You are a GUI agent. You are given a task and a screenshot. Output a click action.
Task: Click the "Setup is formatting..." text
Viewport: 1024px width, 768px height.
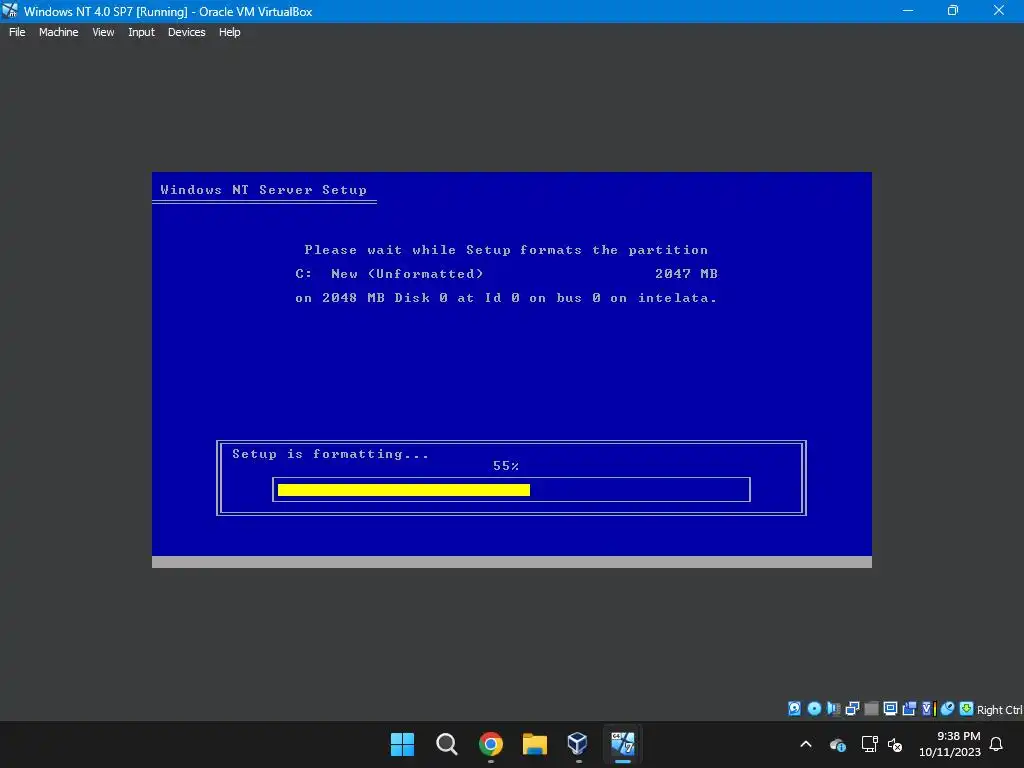330,454
